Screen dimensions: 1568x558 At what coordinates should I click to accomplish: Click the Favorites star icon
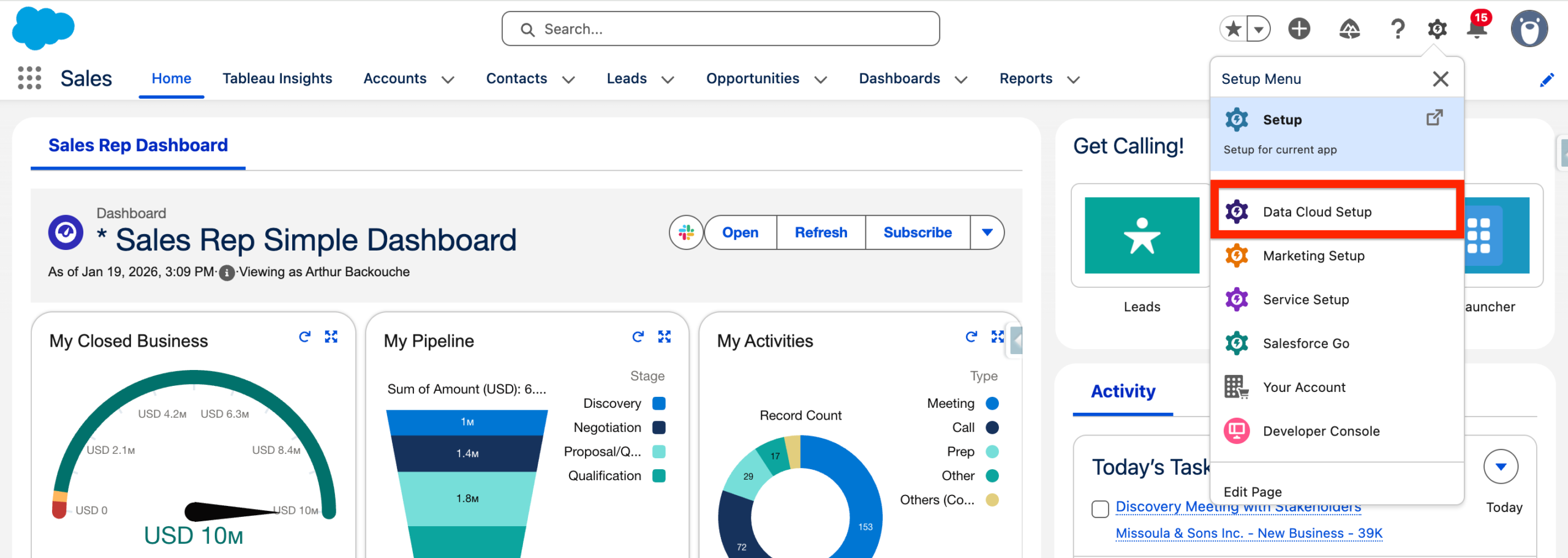click(x=1234, y=28)
